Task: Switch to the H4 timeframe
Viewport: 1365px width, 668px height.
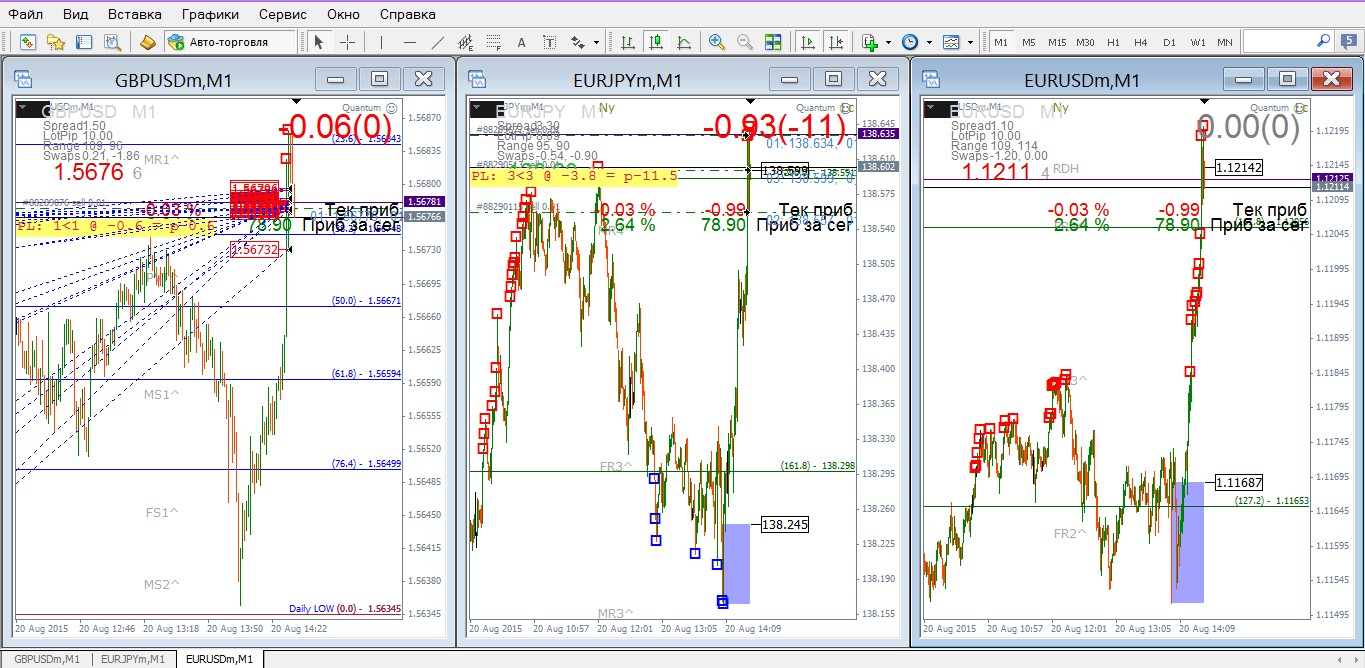Action: pos(1141,42)
